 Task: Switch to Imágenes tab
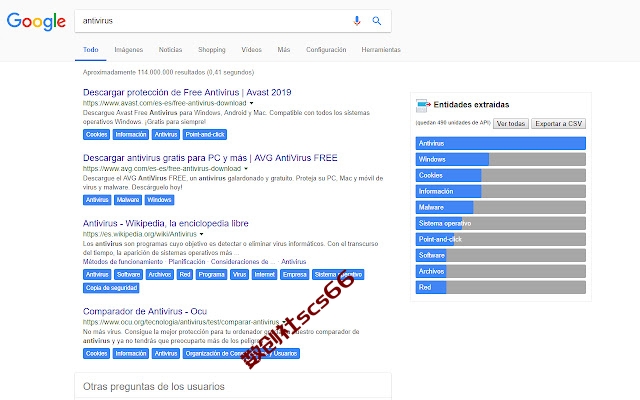point(129,50)
